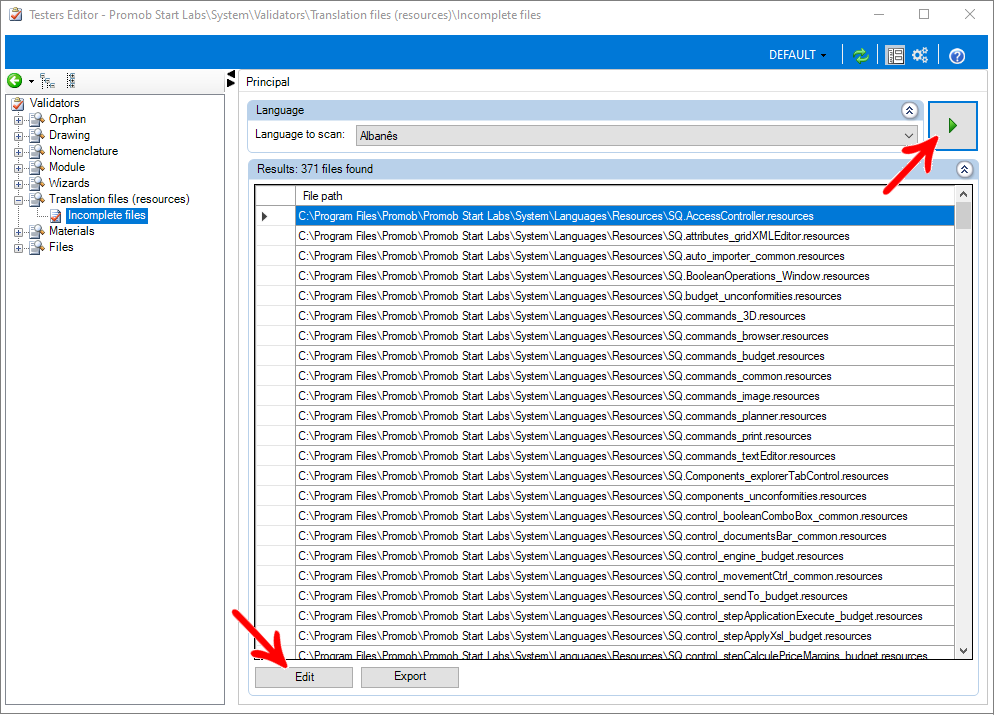Click the Export button
Image resolution: width=994 pixels, height=715 pixels.
pos(410,677)
